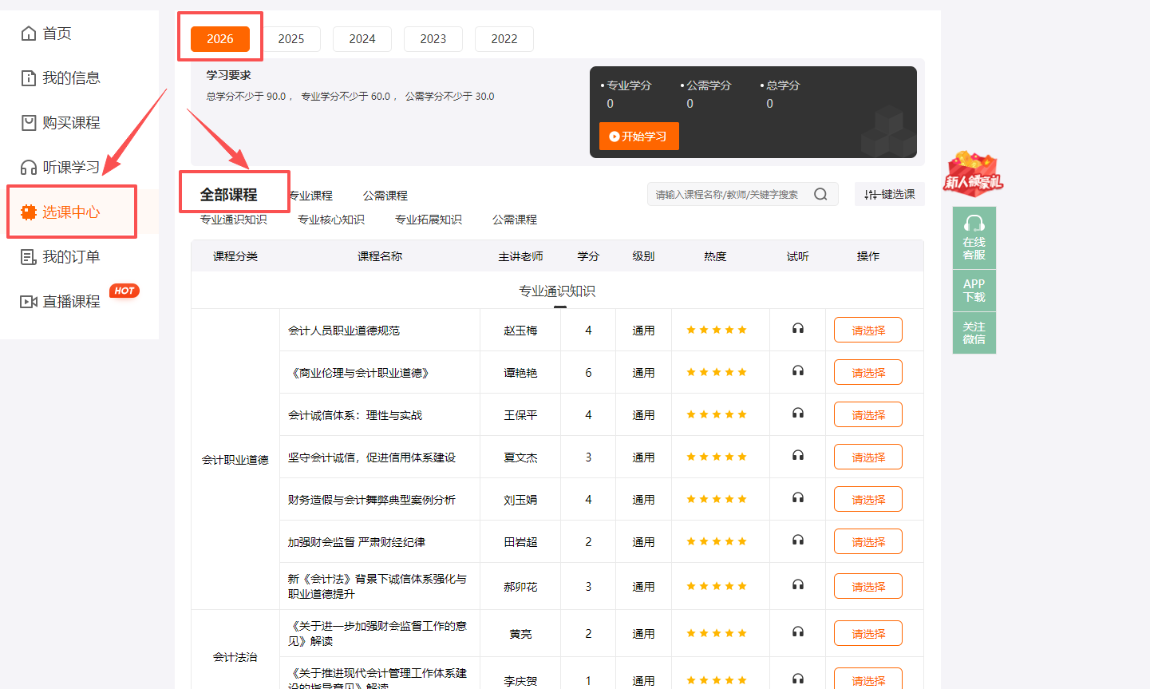Click the course keyword search input field
1150x689 pixels.
click(730, 194)
